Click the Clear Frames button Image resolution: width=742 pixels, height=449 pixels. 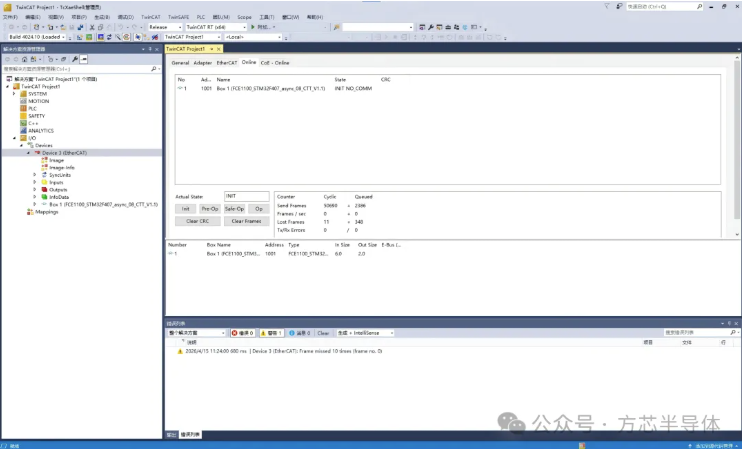pyautogui.click(x=247, y=221)
